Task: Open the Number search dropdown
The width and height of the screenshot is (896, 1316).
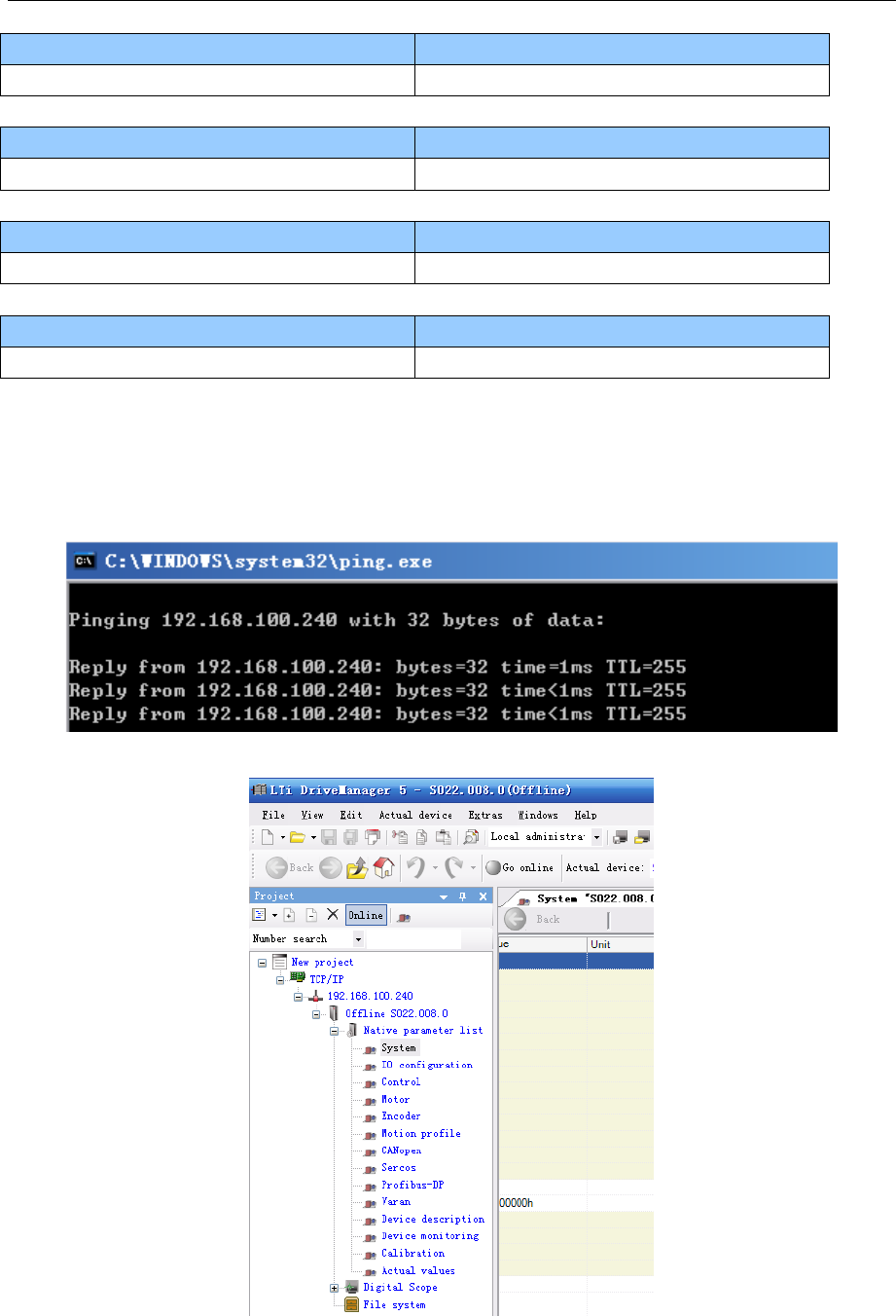Action: [x=358, y=939]
